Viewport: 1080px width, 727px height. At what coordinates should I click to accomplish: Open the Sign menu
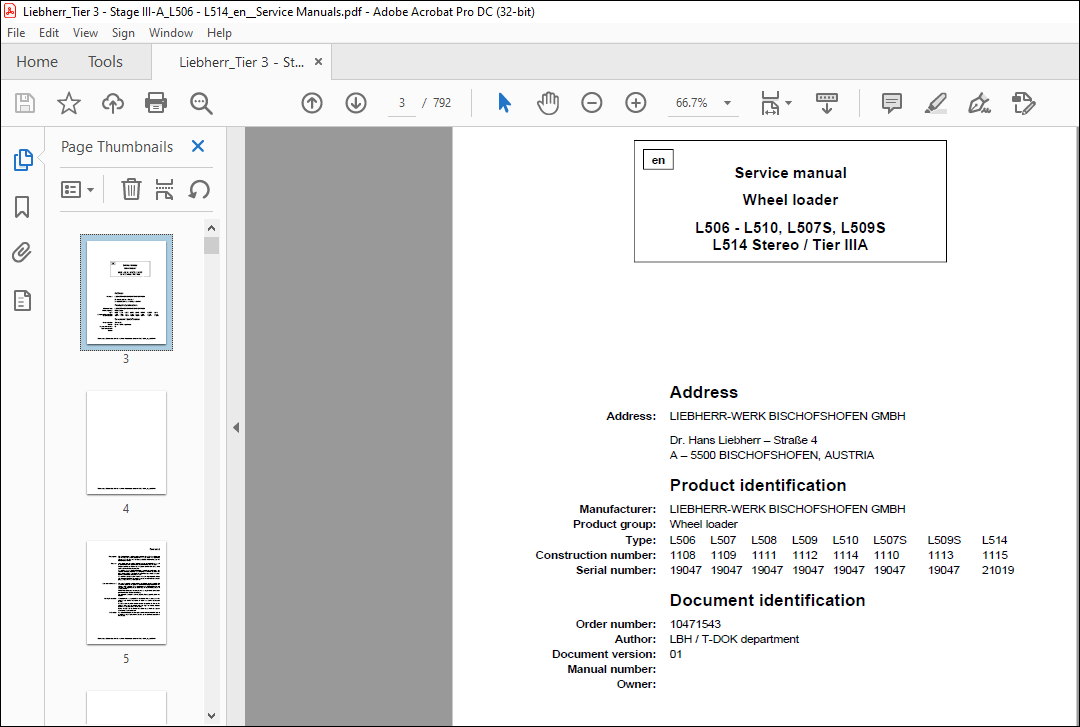[123, 32]
